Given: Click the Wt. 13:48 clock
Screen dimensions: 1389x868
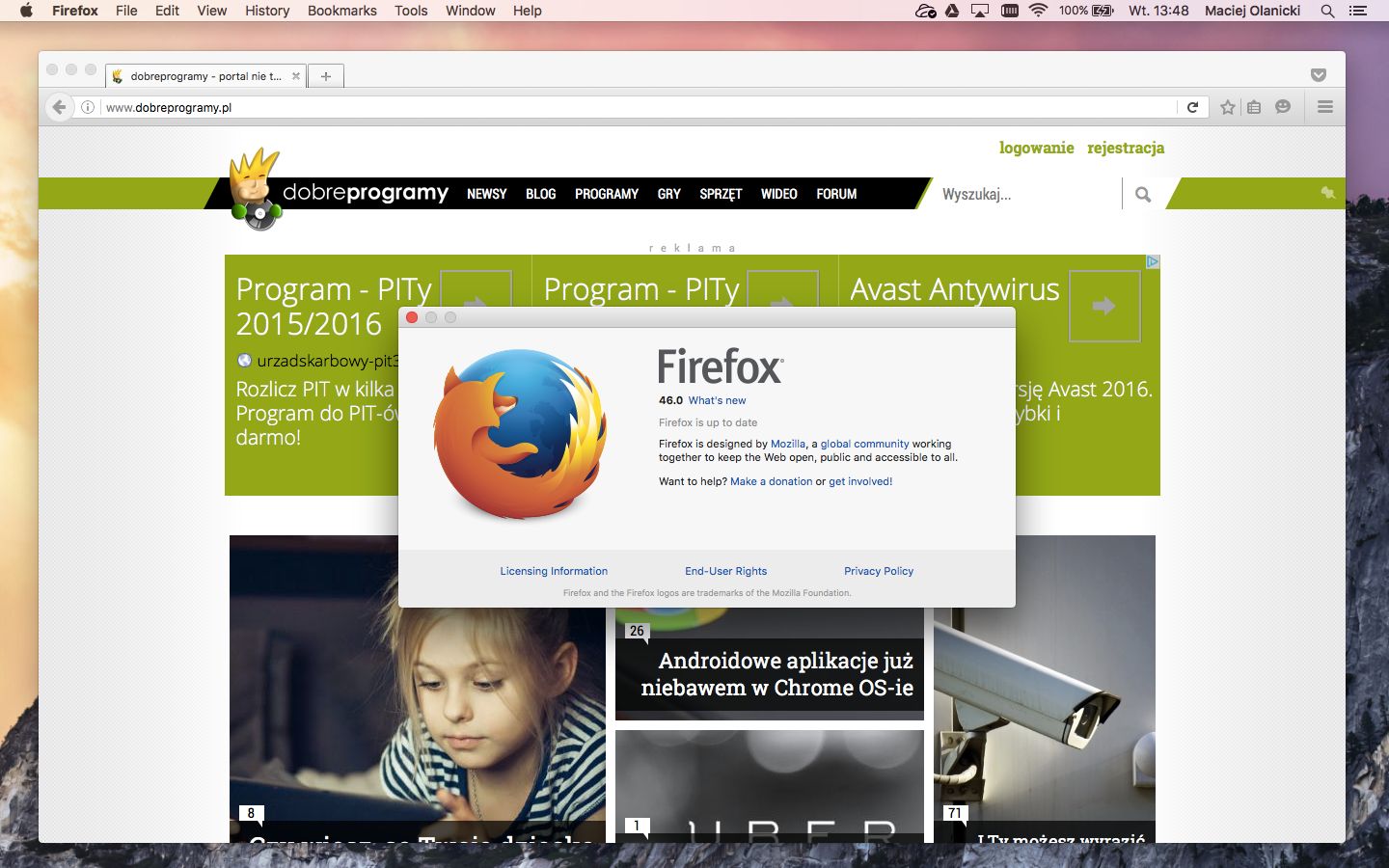Looking at the screenshot, I should pos(1158,11).
